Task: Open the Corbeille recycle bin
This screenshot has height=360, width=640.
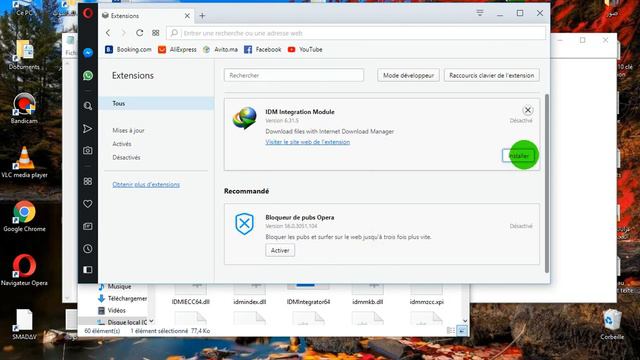Action: tap(612, 325)
